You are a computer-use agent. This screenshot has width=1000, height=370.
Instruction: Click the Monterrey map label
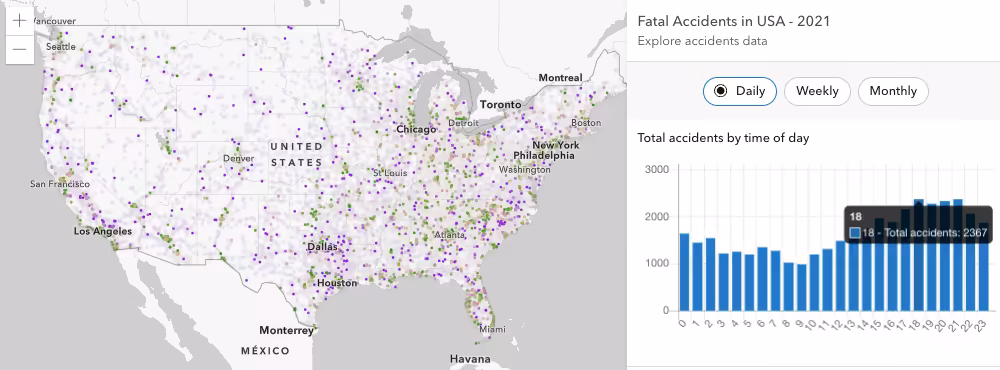(286, 330)
